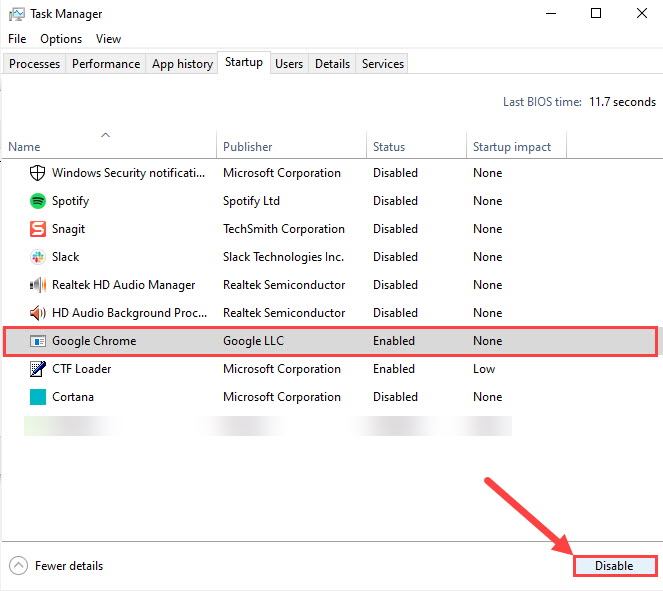The width and height of the screenshot is (663, 591).
Task: Sort list by Name column header
Action: [x=24, y=147]
